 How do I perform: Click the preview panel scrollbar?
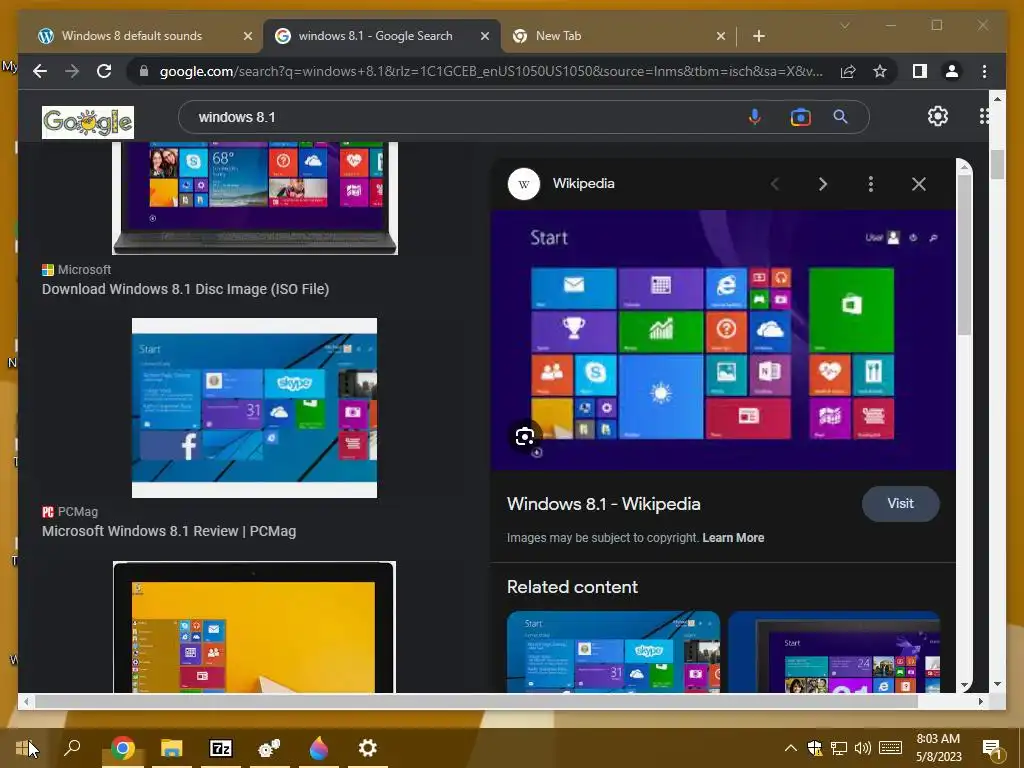click(x=964, y=255)
